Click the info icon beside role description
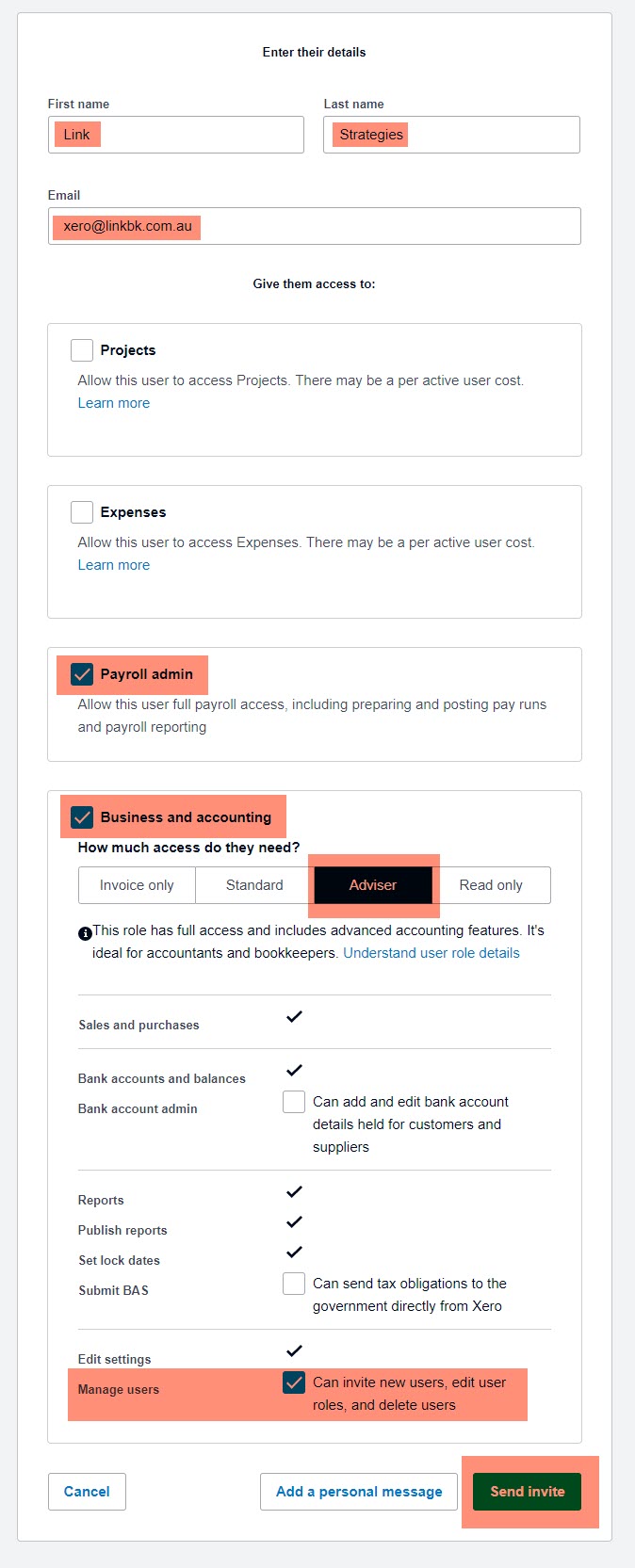635x1568 pixels. tap(85, 933)
